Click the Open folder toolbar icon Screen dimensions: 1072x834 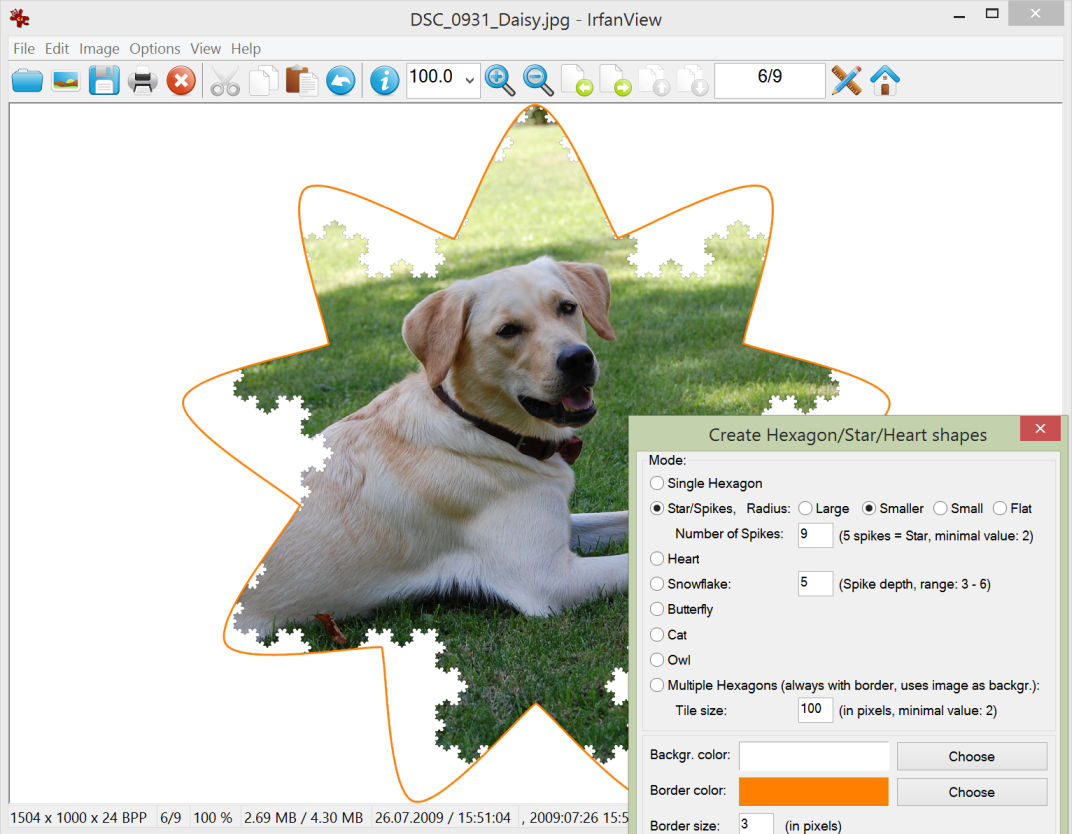[x=27, y=80]
